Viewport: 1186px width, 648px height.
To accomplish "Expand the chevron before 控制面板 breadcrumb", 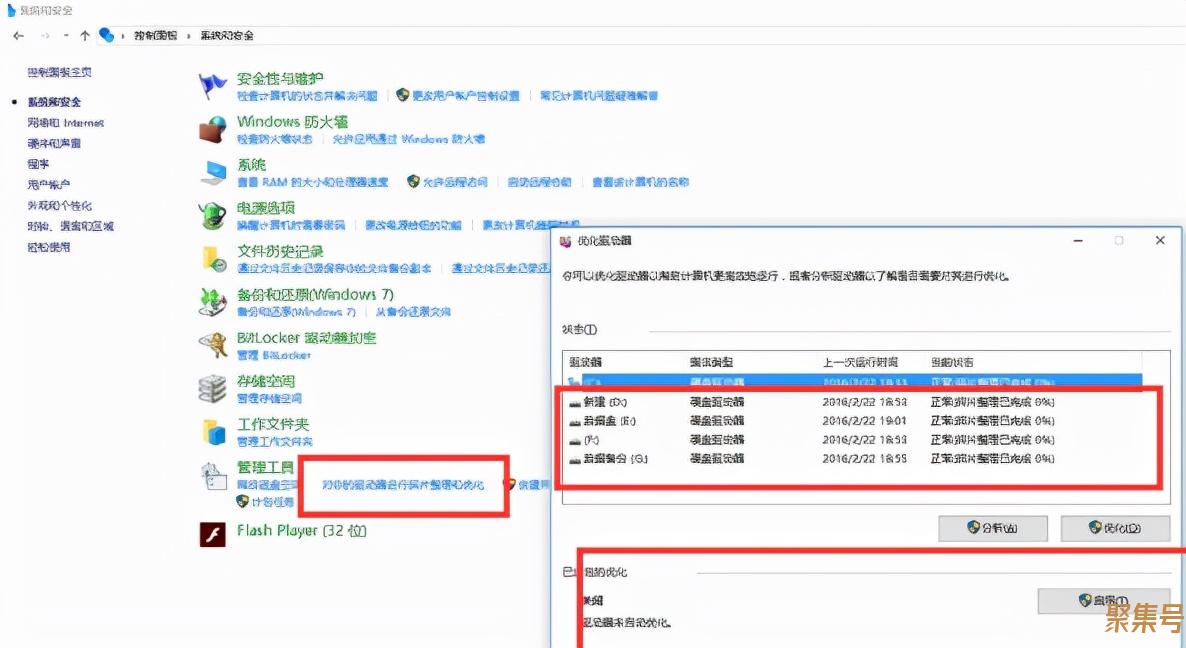I will tap(123, 36).
